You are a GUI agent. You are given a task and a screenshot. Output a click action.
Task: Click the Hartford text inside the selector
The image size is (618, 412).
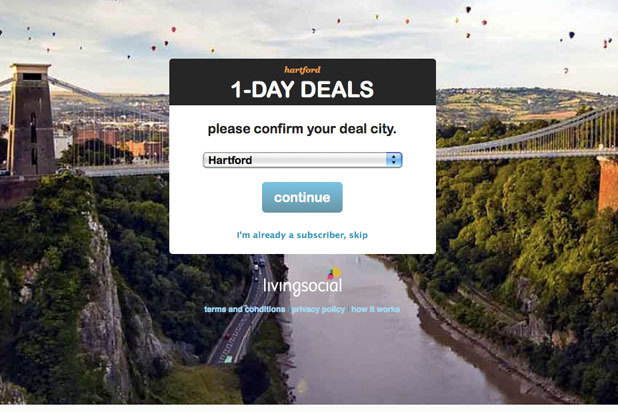click(230, 160)
